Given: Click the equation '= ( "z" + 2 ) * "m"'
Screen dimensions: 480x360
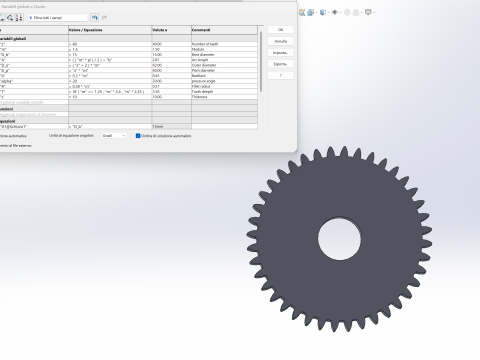Looking at the screenshot, I should tap(110, 65).
